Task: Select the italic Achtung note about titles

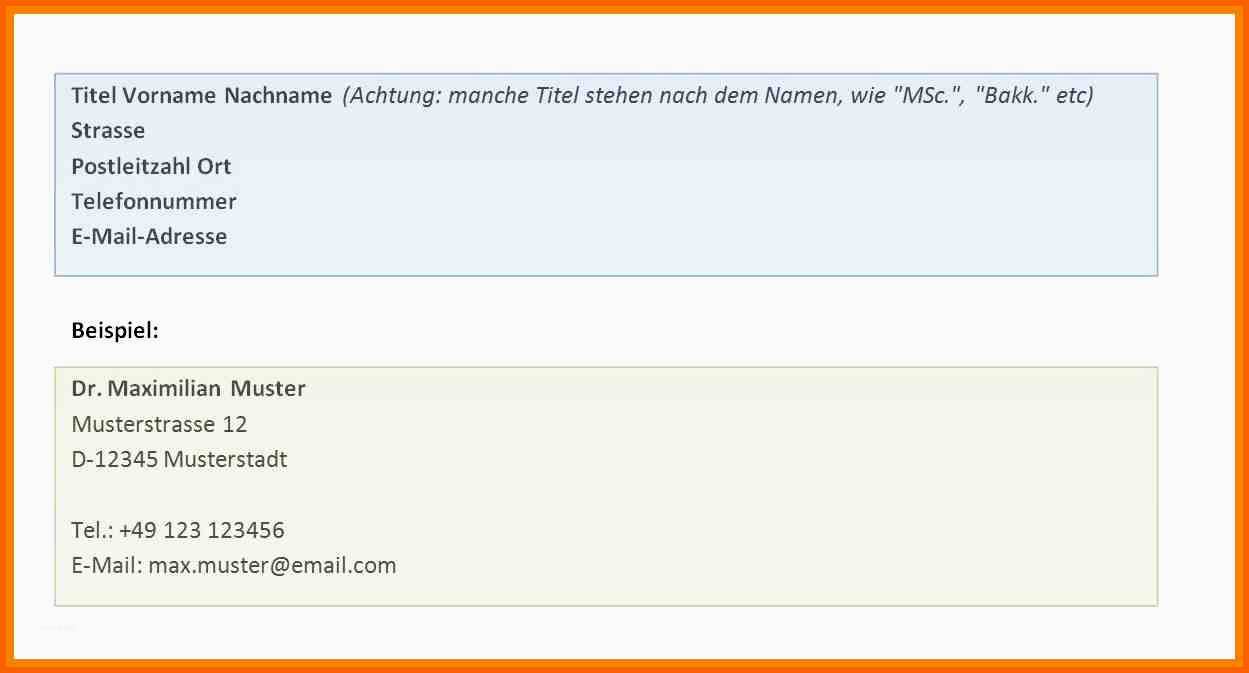Action: pyautogui.click(x=718, y=96)
